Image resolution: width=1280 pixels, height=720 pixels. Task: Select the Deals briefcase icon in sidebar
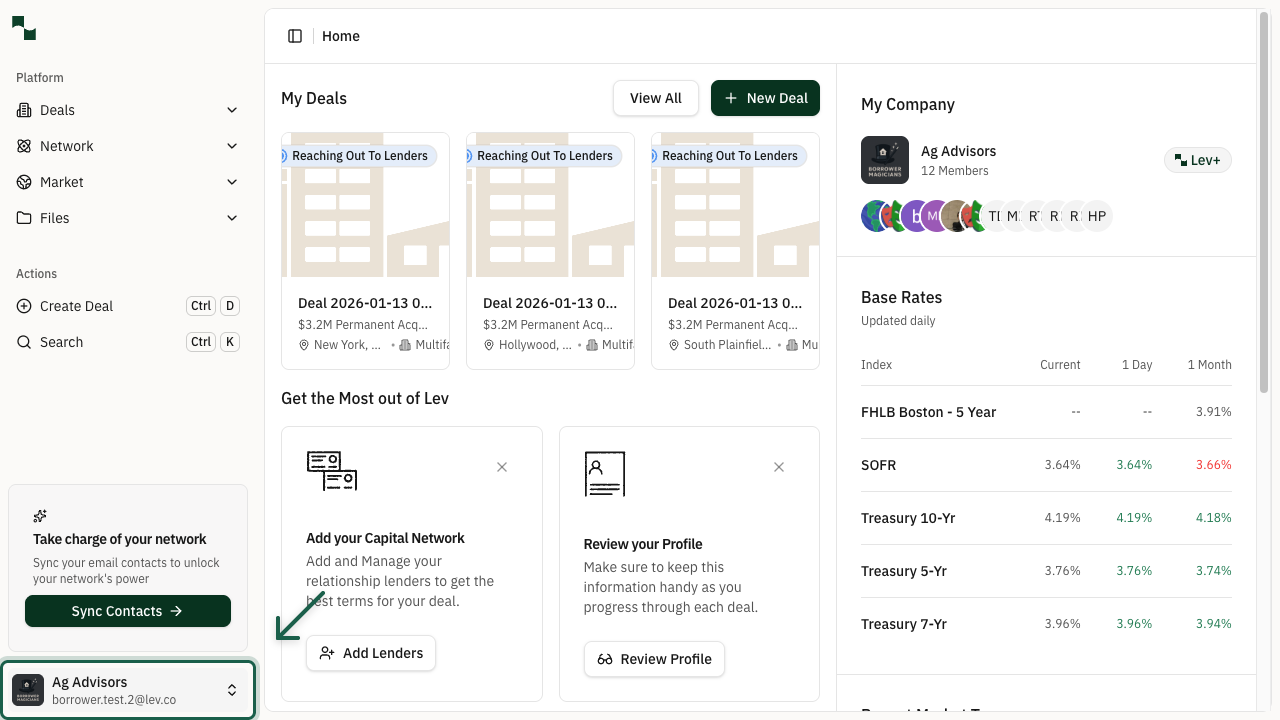(x=23, y=110)
